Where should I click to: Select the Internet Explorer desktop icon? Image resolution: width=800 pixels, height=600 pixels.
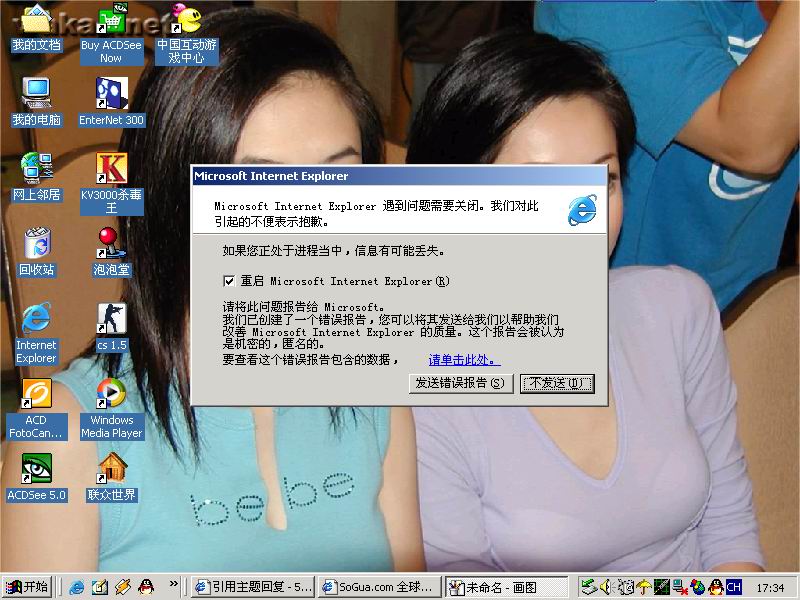36,334
